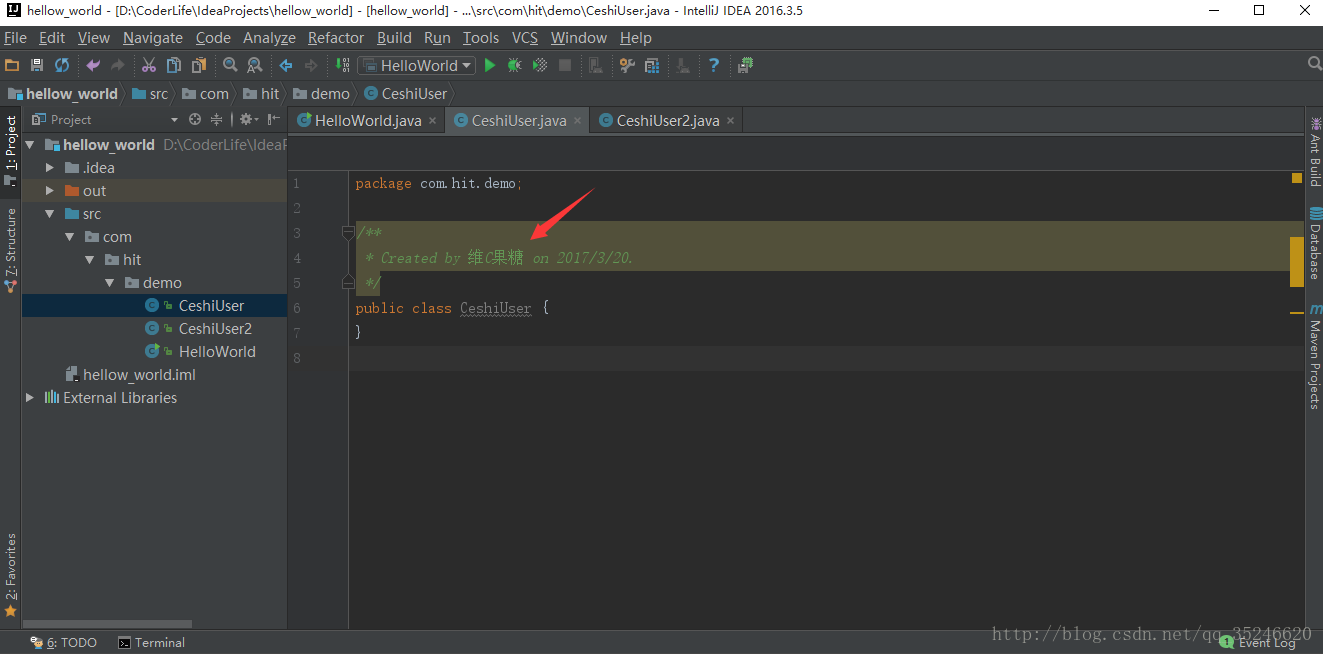Screen dimensions: 1323x654
Task: Open the File menu
Action: point(15,38)
